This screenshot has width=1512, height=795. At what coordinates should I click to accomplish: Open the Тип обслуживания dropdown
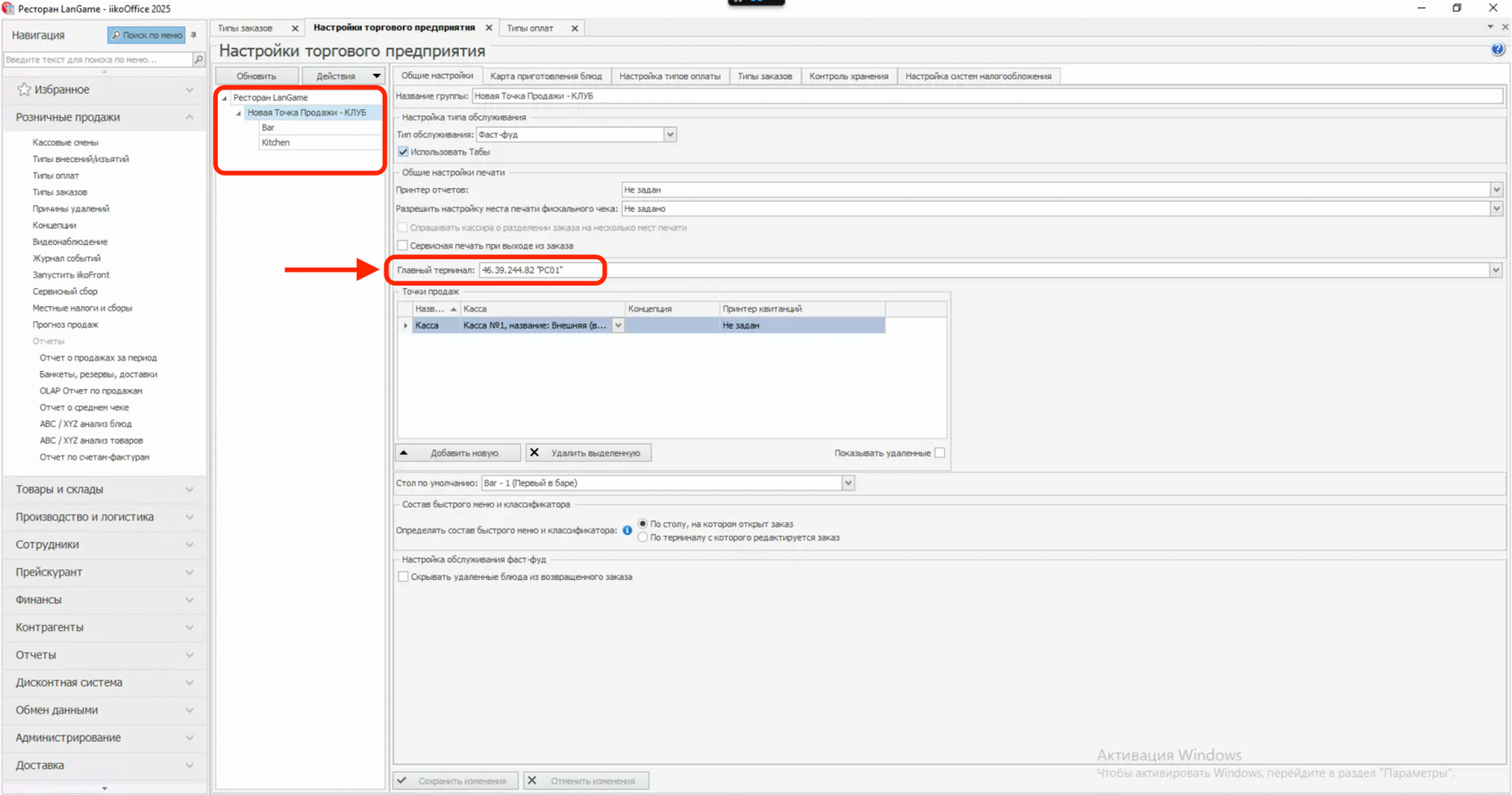click(670, 135)
